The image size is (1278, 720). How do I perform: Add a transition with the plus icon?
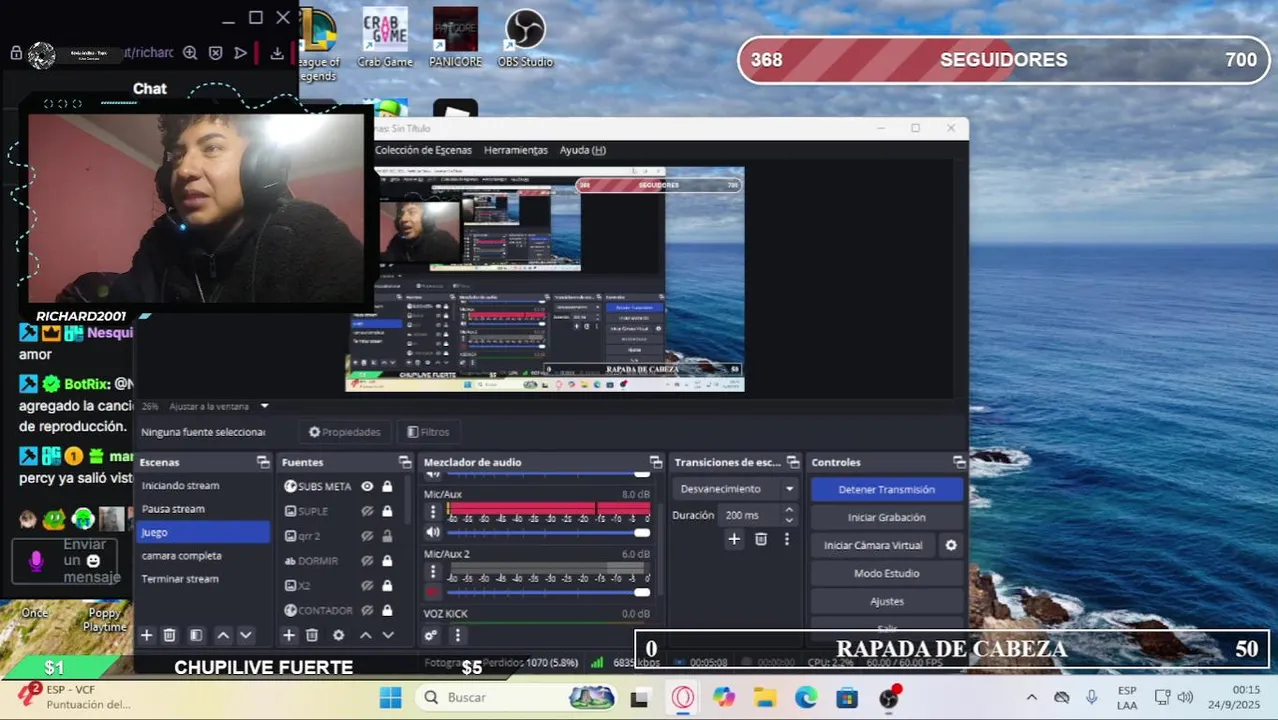click(734, 539)
